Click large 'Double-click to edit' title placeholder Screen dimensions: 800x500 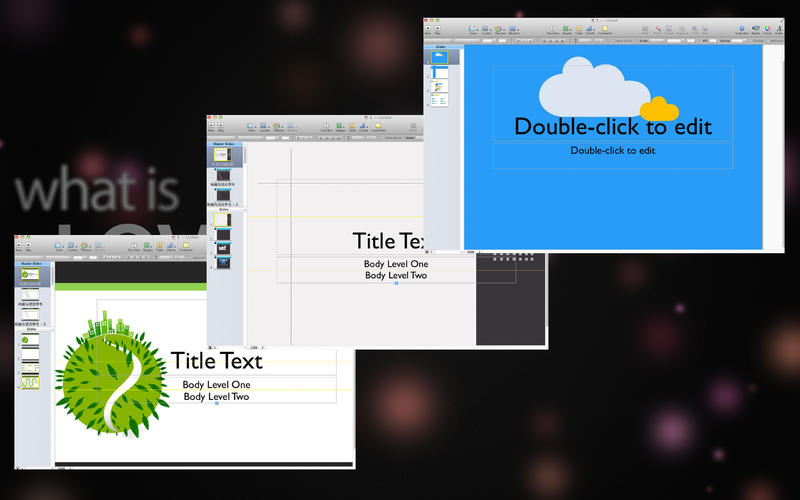[x=613, y=127]
